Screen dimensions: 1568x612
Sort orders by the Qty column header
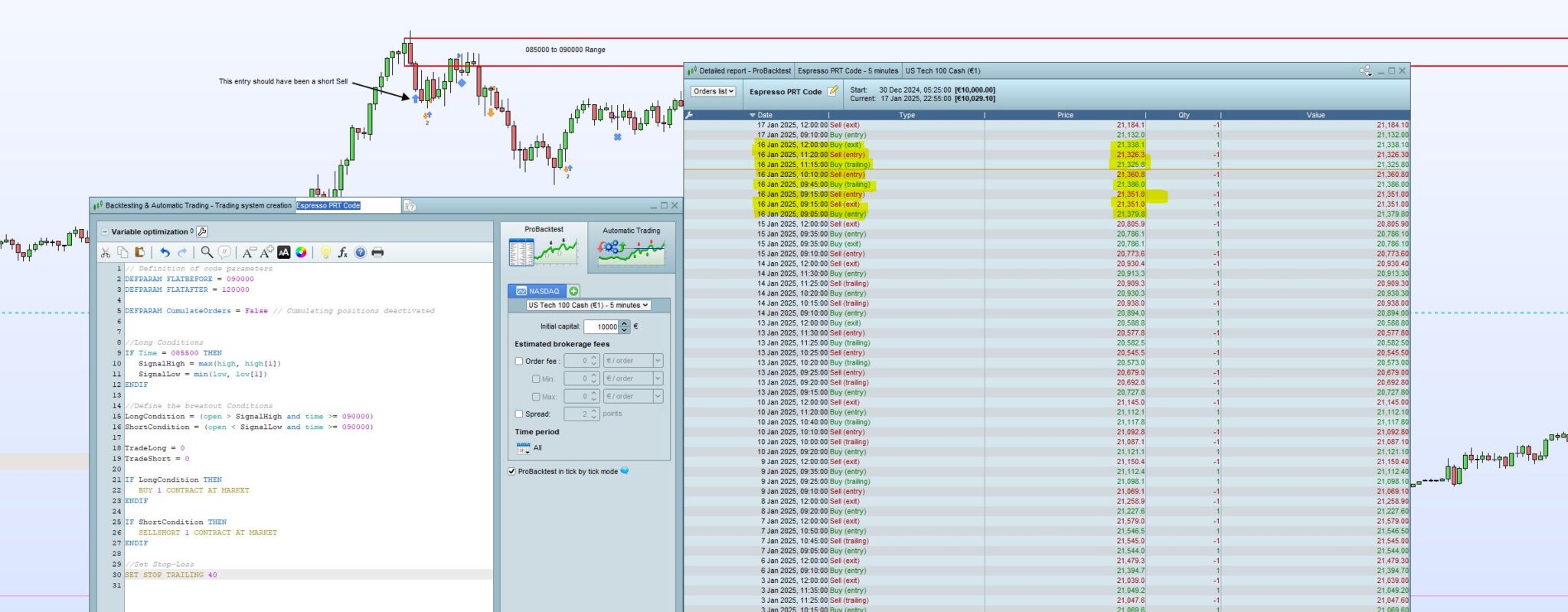point(1184,115)
